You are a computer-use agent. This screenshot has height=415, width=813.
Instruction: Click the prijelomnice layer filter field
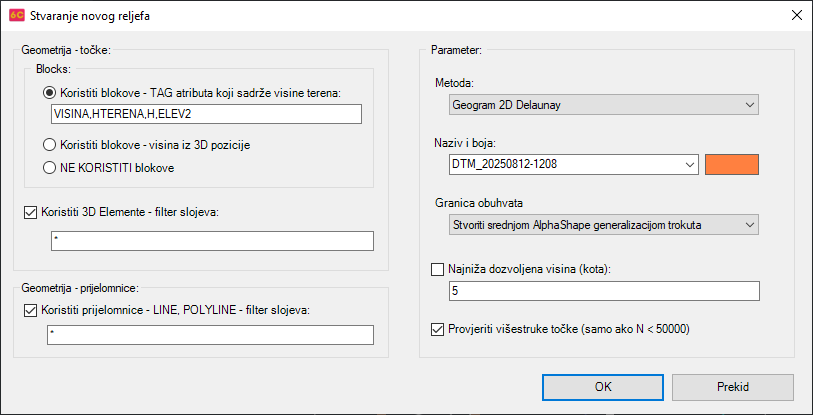pos(211,335)
